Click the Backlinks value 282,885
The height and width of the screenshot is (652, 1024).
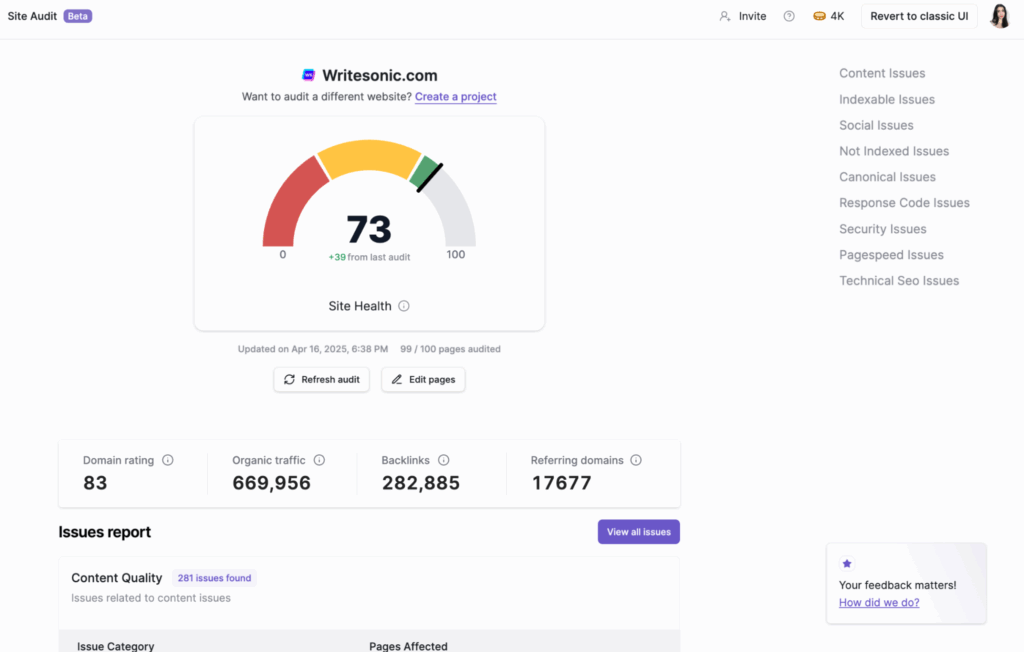(421, 483)
